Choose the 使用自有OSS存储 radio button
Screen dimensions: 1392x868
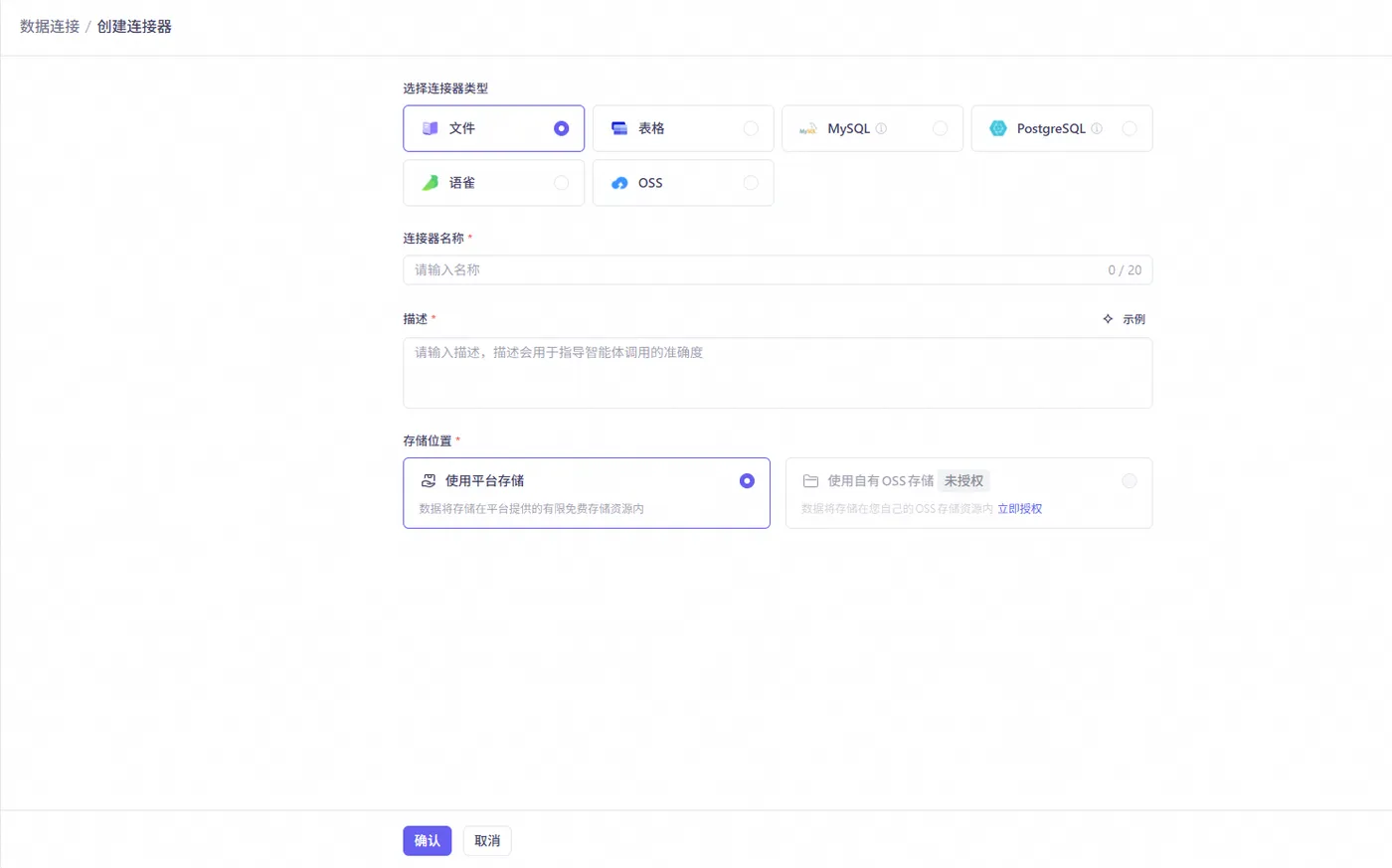[x=1130, y=481]
